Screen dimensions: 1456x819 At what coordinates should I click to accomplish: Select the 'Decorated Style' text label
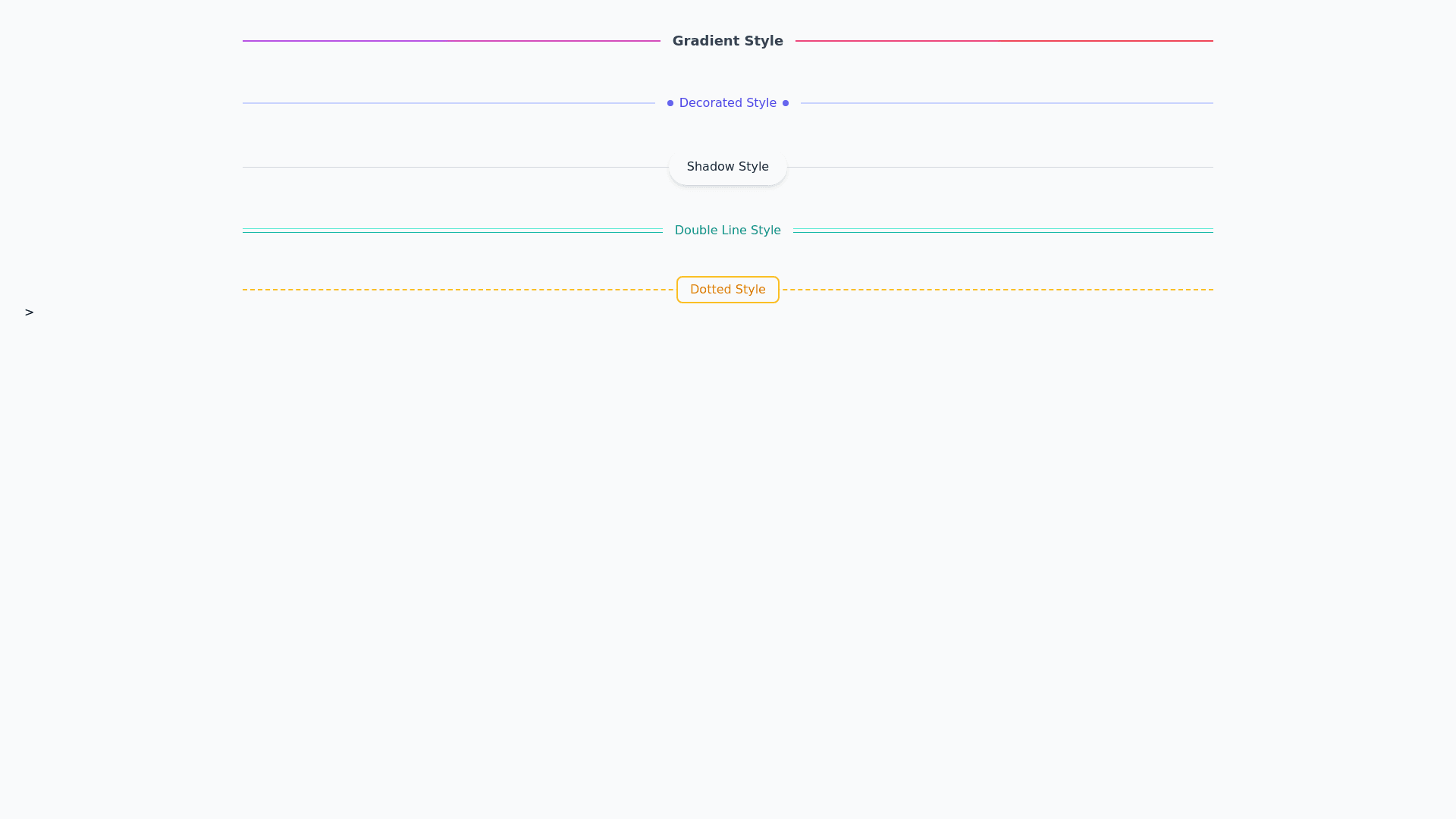727,103
